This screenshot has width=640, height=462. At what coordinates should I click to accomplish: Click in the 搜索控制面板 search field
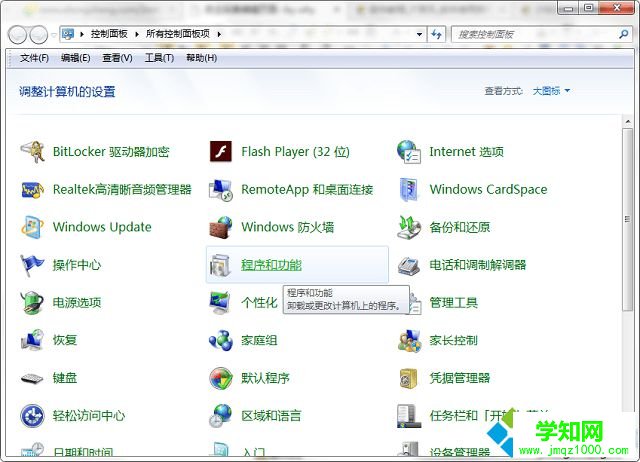pyautogui.click(x=536, y=34)
